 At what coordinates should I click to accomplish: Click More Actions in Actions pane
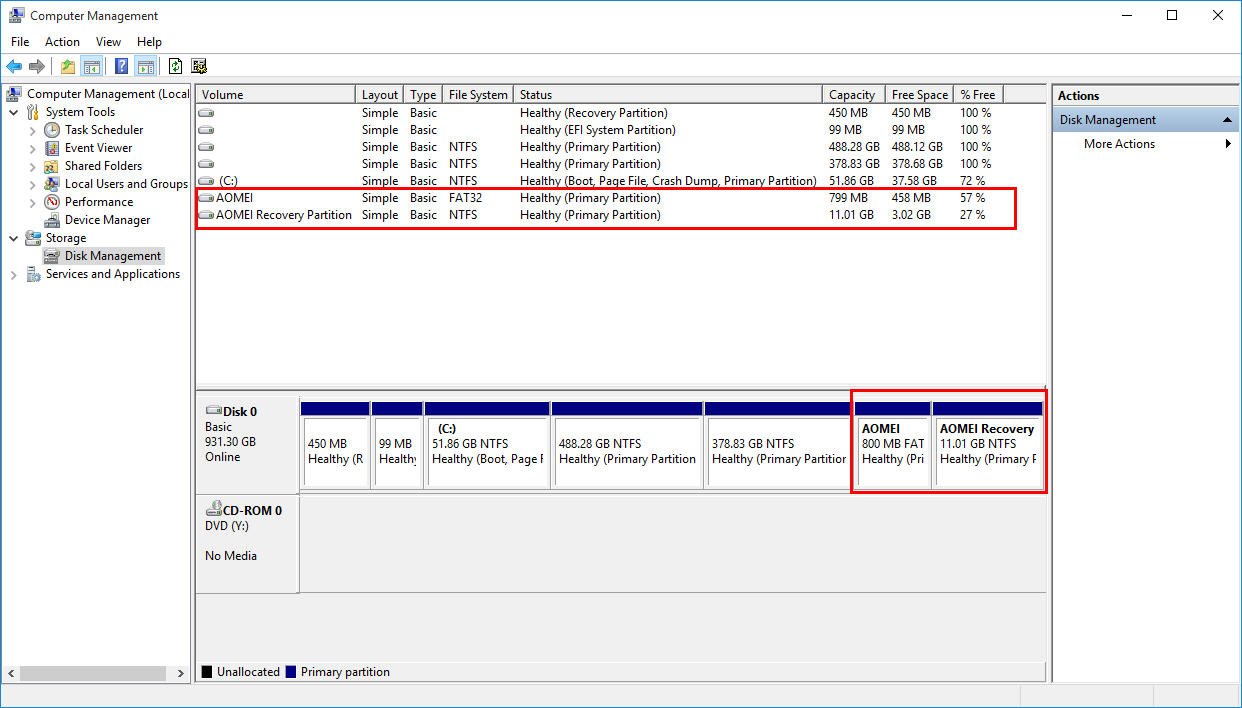[1119, 144]
